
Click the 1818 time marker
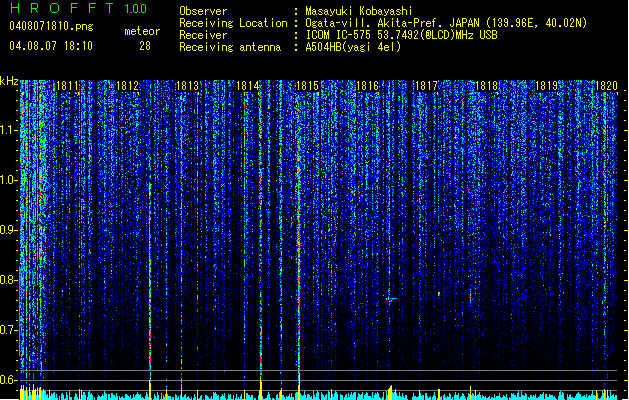click(486, 86)
